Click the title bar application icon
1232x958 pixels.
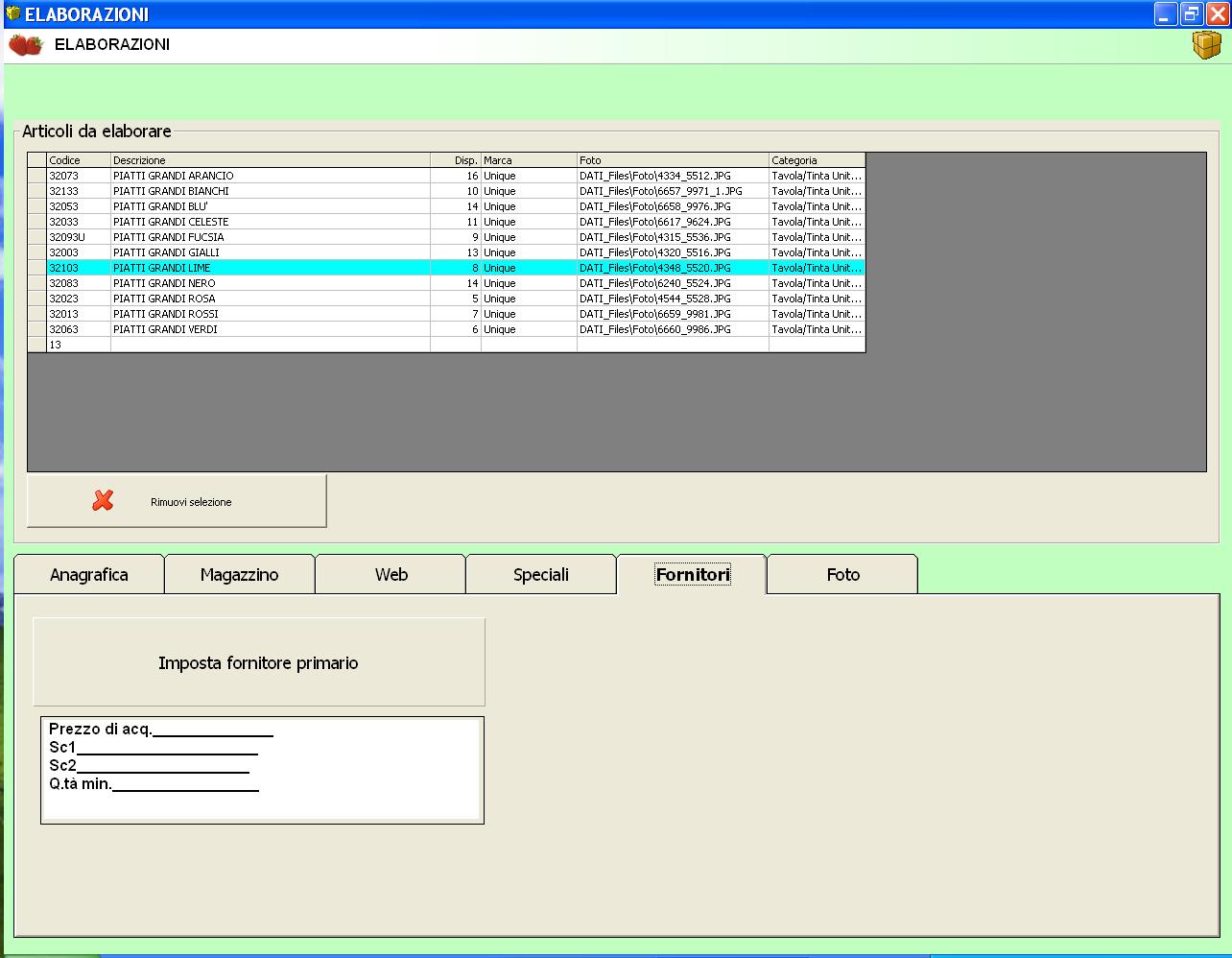(x=12, y=13)
